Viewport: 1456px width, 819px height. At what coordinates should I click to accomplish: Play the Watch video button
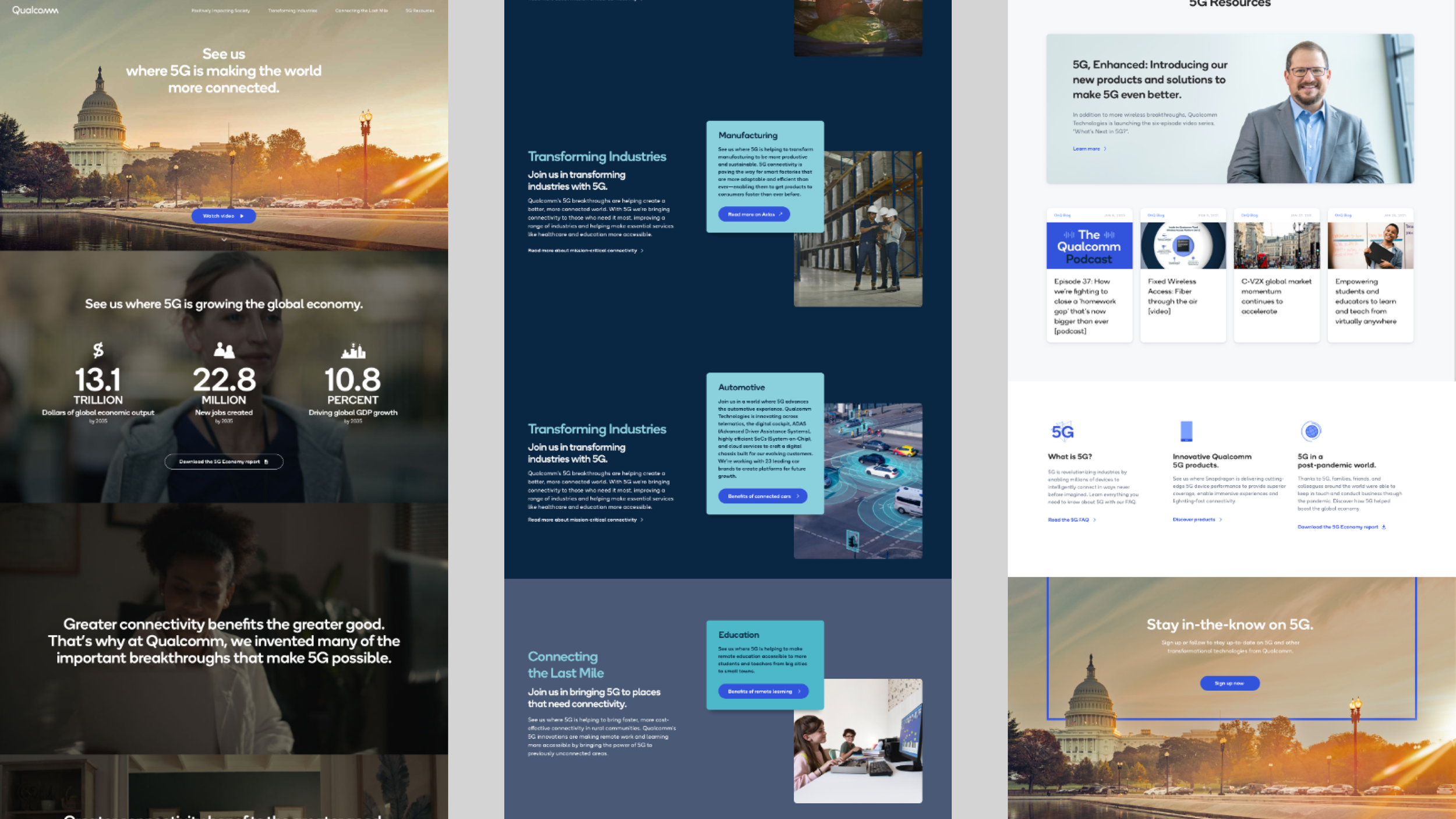(224, 216)
